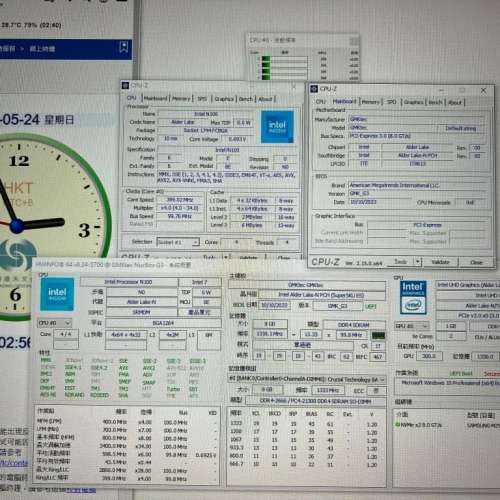Click the Intel processor logo in HWiNFO CPU panel
Image resolution: width=500 pixels, height=500 pixels.
click(x=57, y=294)
